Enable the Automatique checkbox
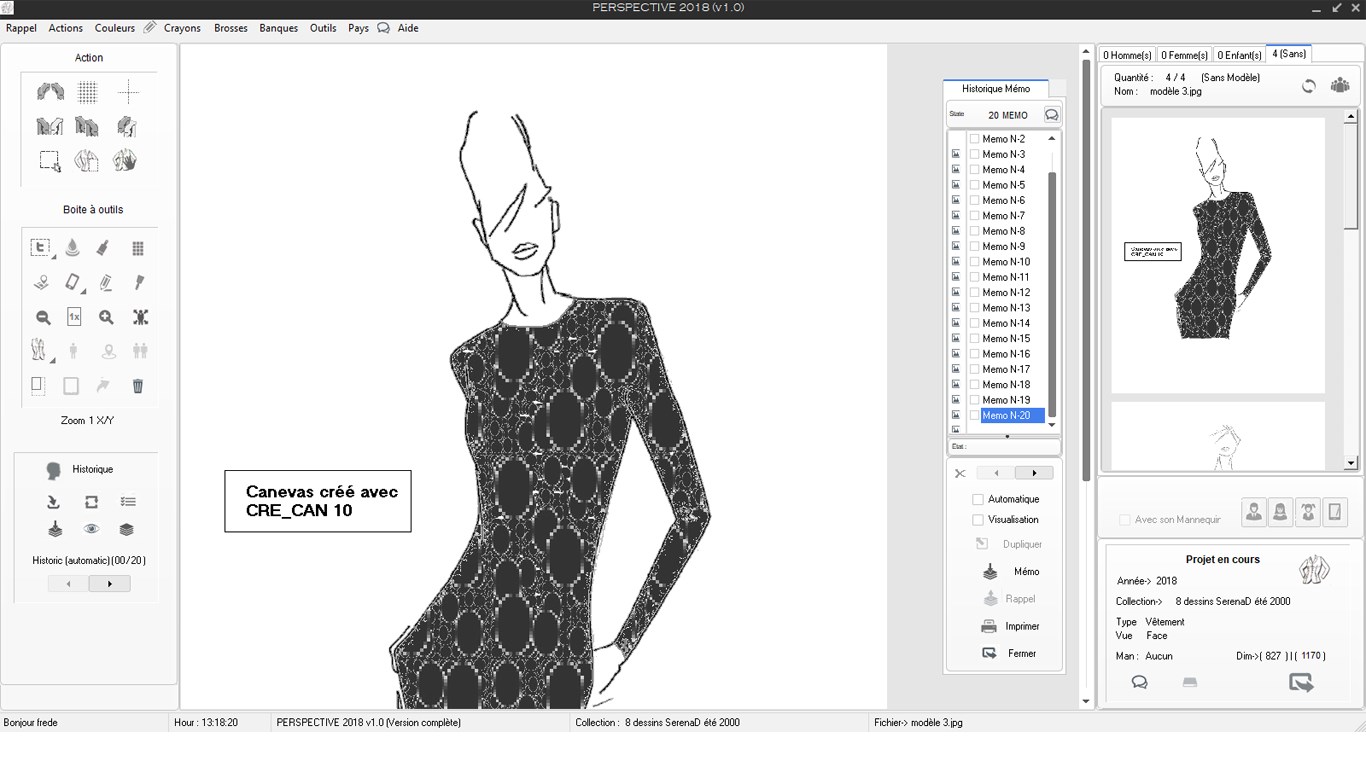This screenshot has height=768, width=1366. point(978,499)
